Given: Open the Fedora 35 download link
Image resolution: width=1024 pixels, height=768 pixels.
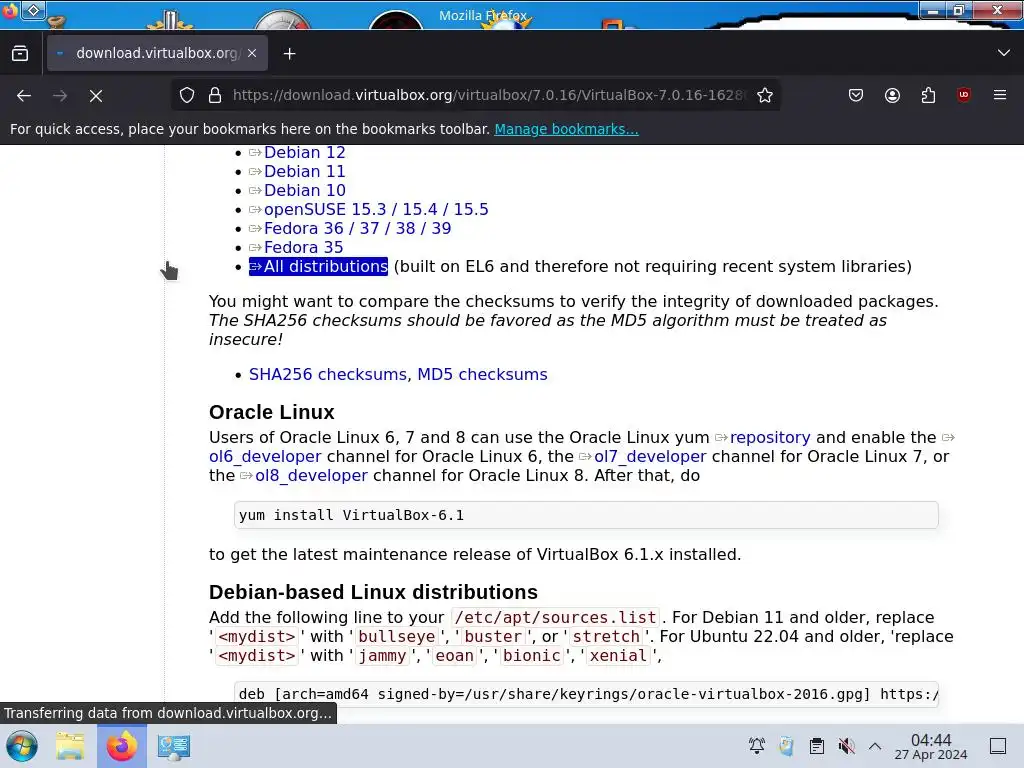Looking at the screenshot, I should coord(303,247).
